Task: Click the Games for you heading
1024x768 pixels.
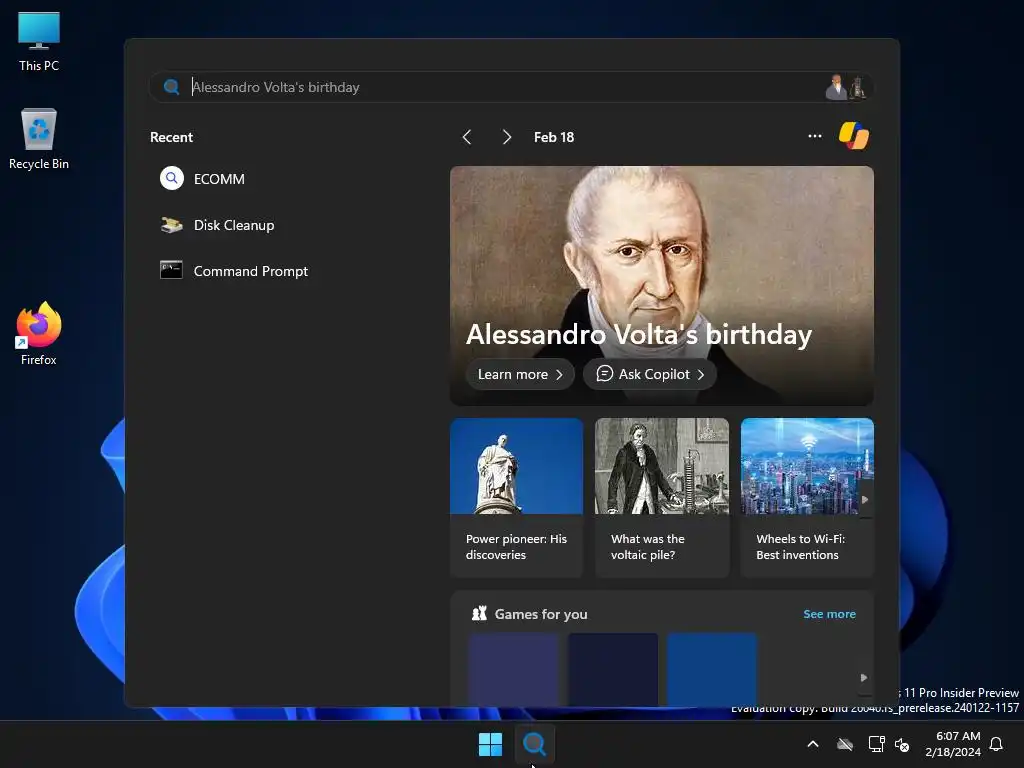Action: click(541, 614)
